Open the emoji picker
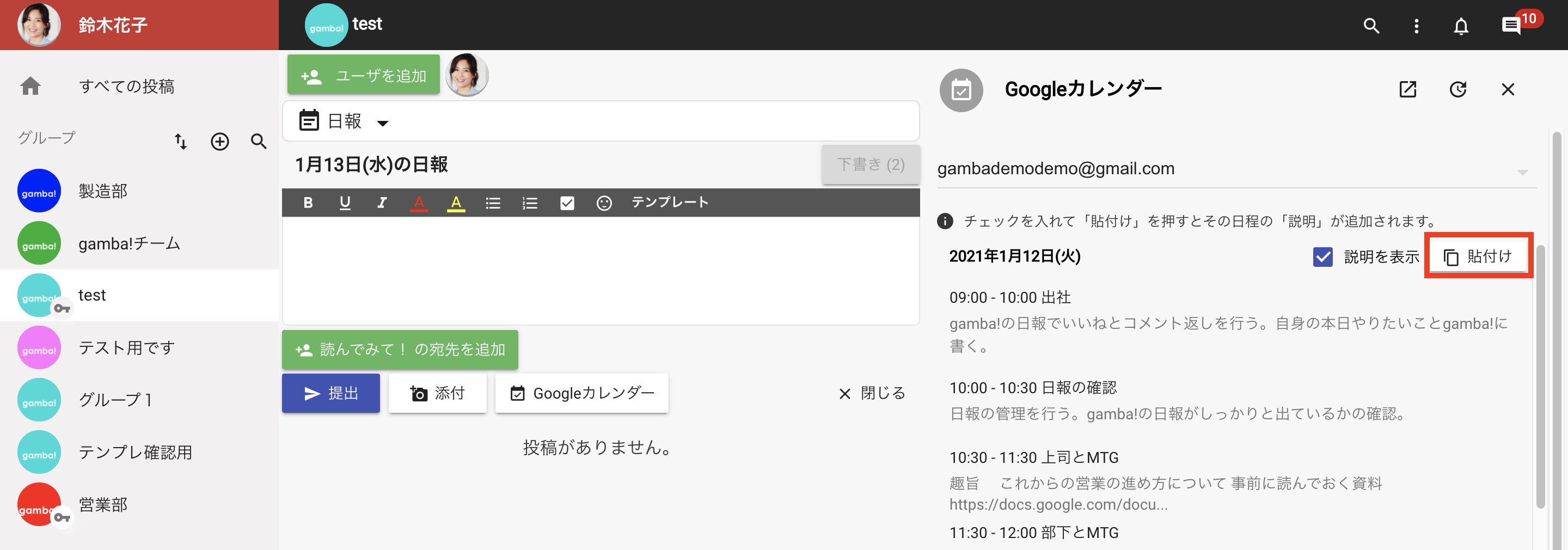This screenshot has width=1568, height=550. 604,203
